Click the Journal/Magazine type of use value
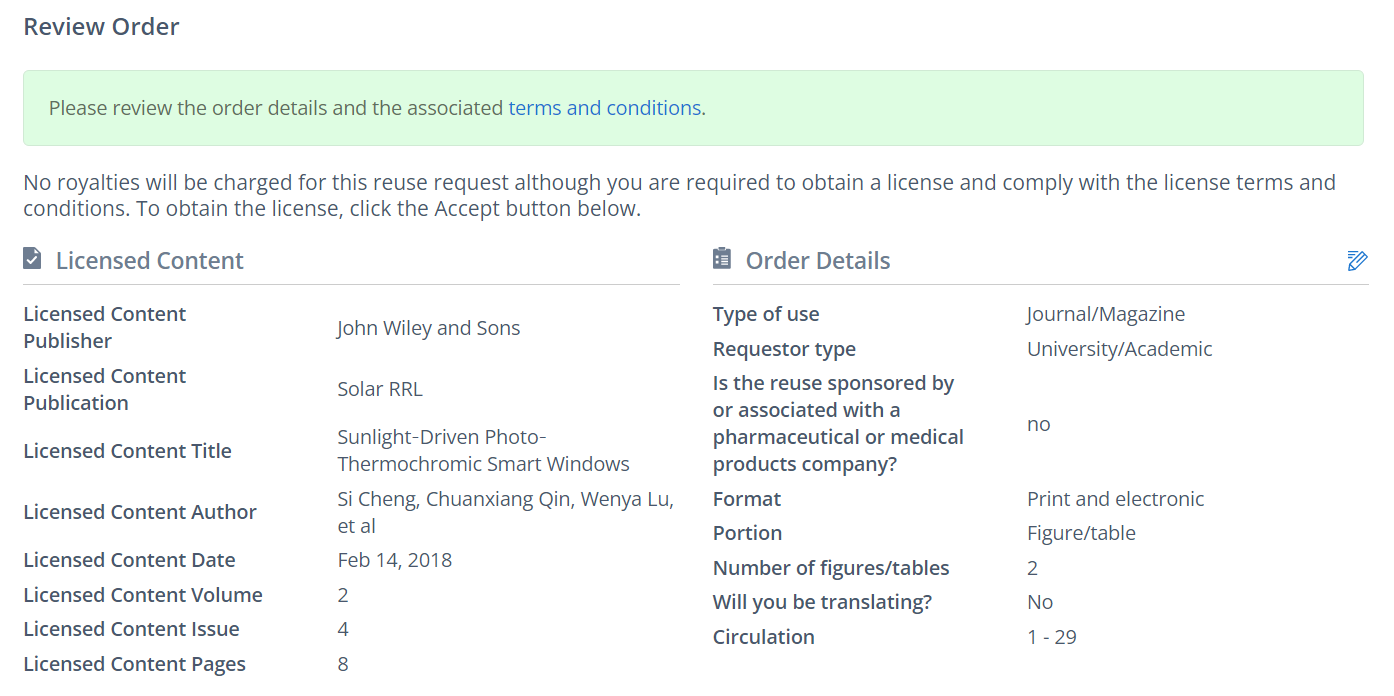The height and width of the screenshot is (696, 1394). (1105, 314)
